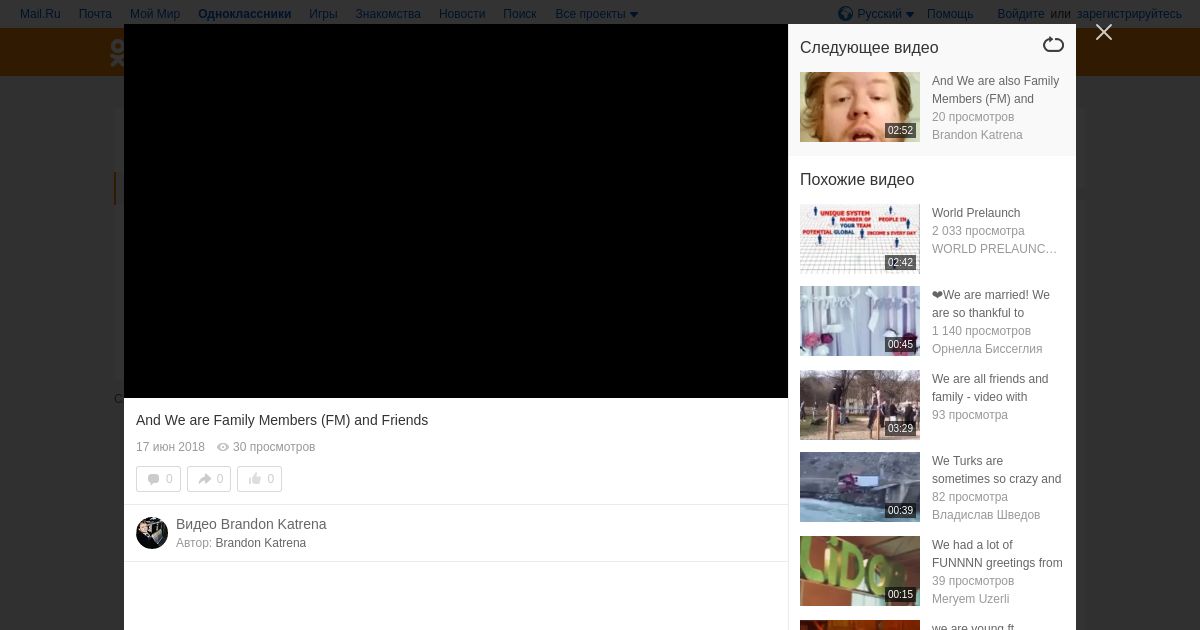Click Brandon Katrena under next video
Image resolution: width=1200 pixels, height=630 pixels.
point(977,135)
